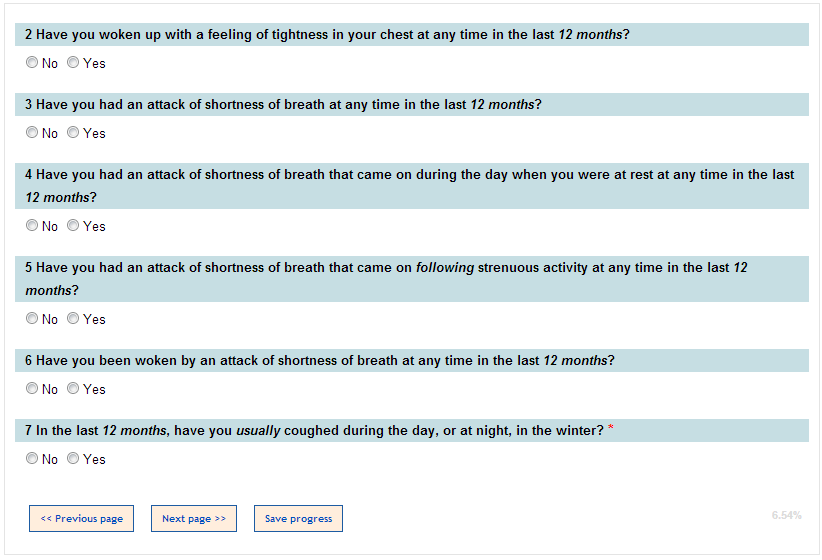Click the question 2 heading text

click(327, 35)
